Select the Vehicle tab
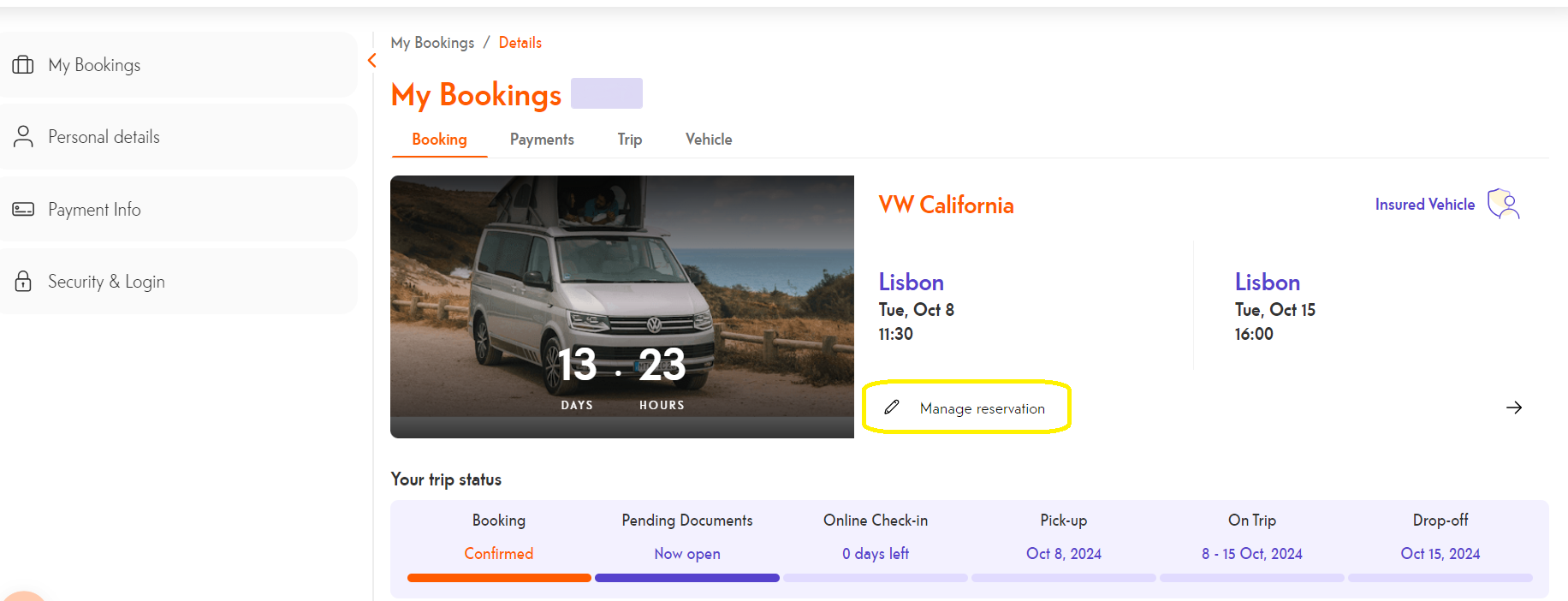The height and width of the screenshot is (601, 1568). point(709,140)
